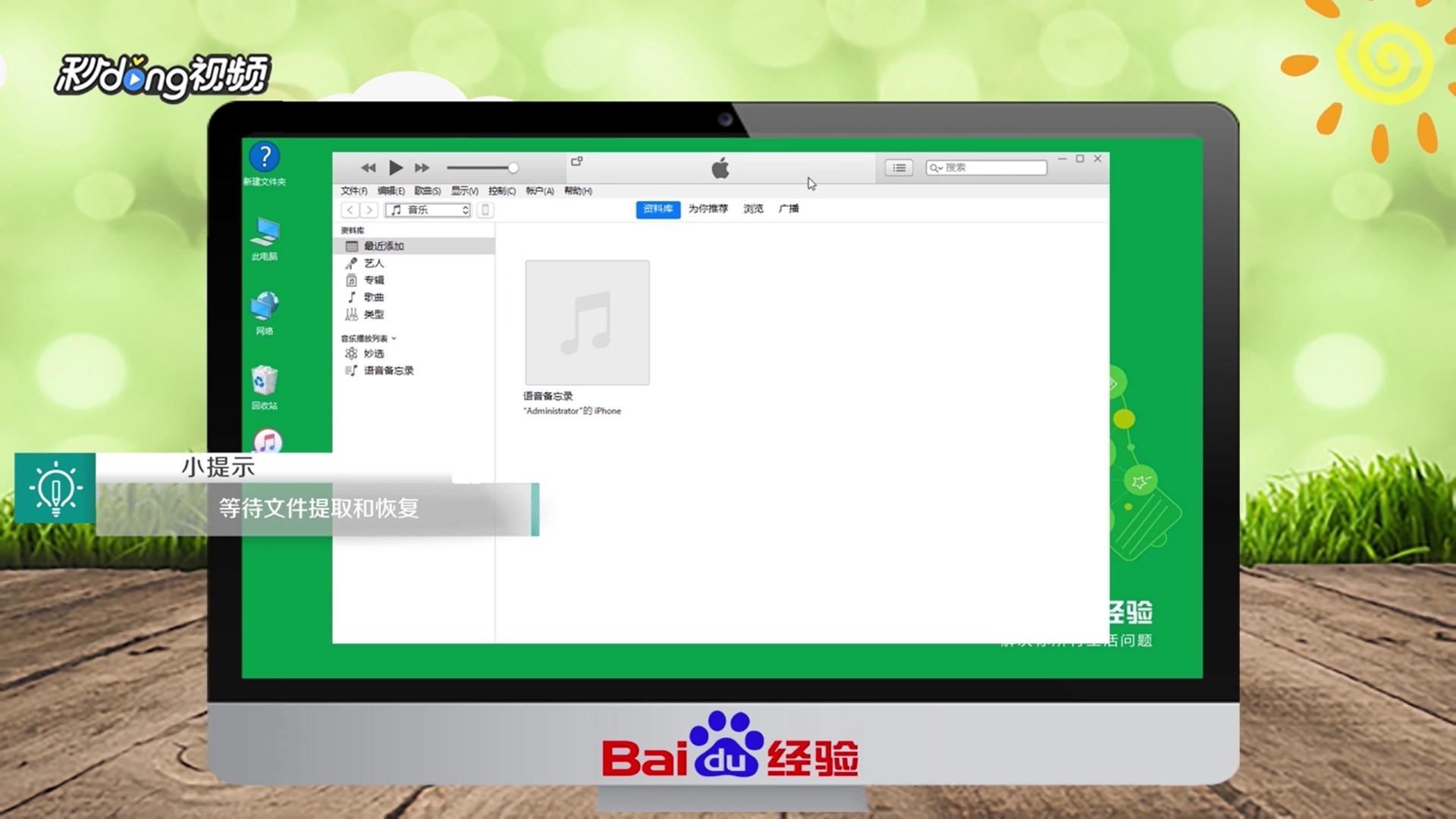Click the 语音备忘录 album artwork thumbnail

coord(587,322)
